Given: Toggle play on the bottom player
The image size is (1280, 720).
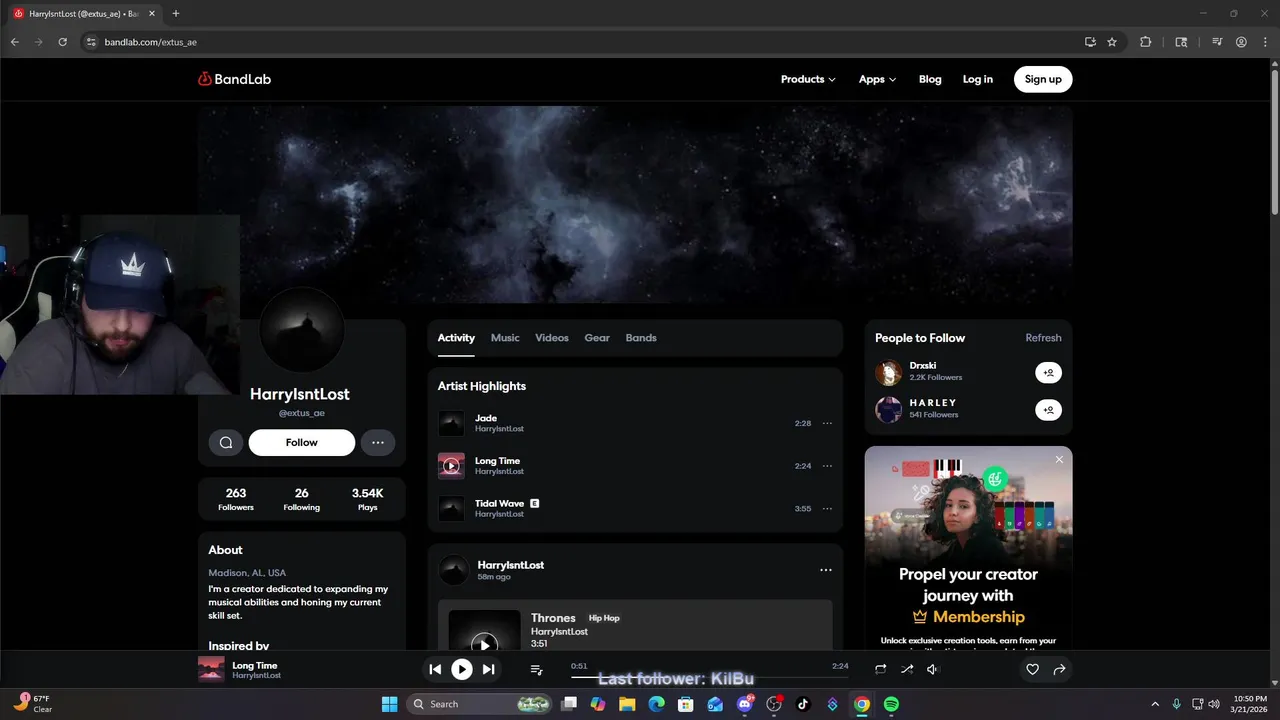Looking at the screenshot, I should [462, 670].
